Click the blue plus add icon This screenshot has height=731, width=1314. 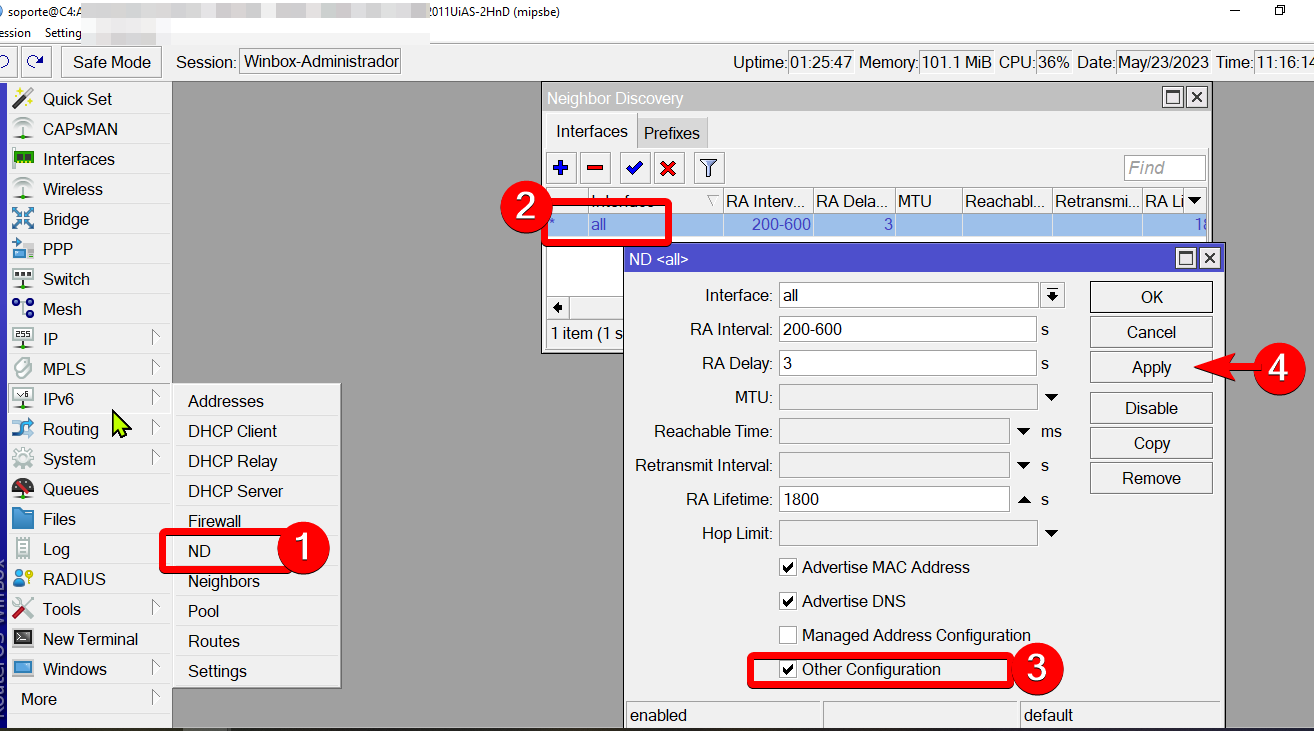[561, 168]
